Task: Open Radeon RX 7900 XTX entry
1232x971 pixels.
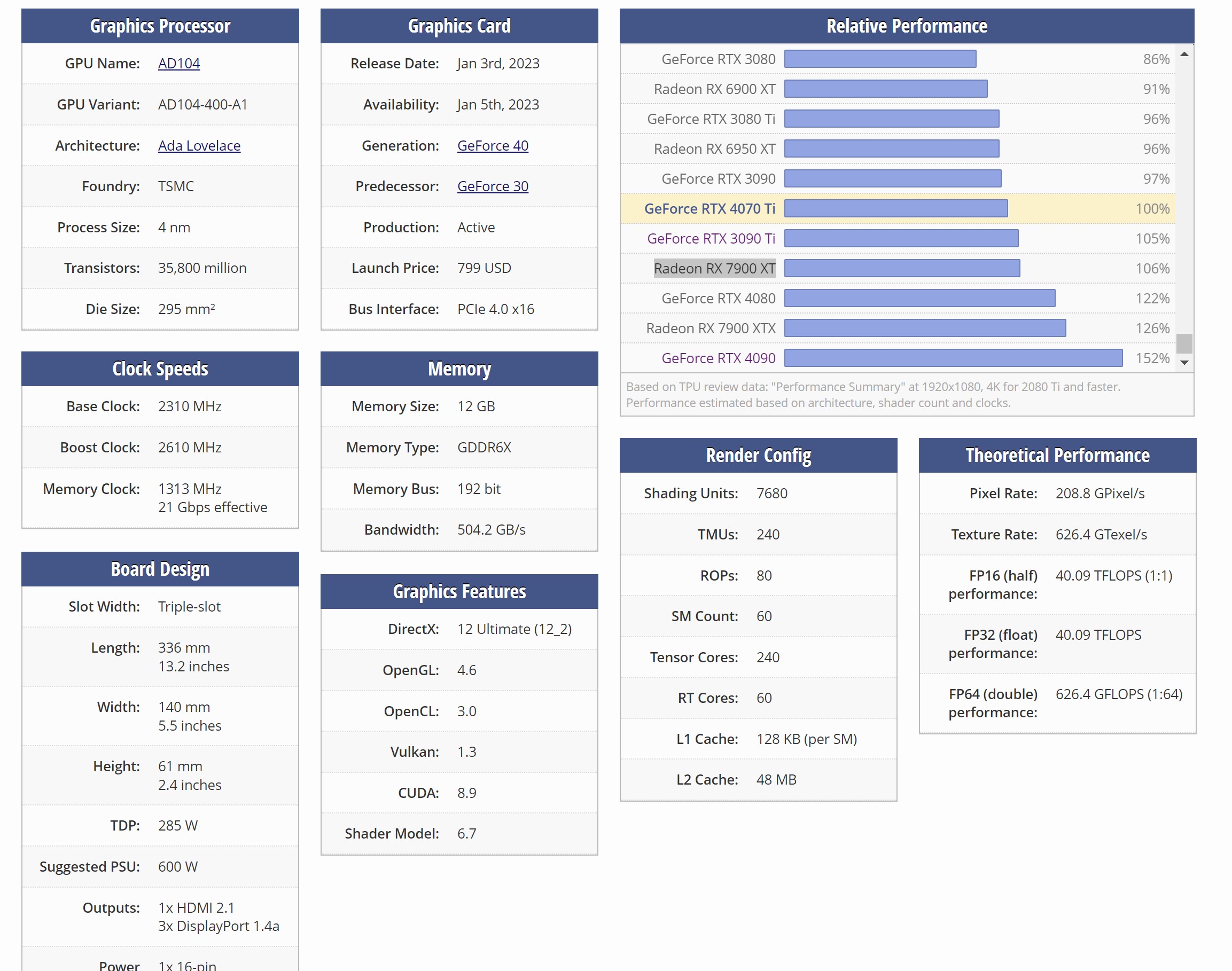Action: click(x=710, y=328)
